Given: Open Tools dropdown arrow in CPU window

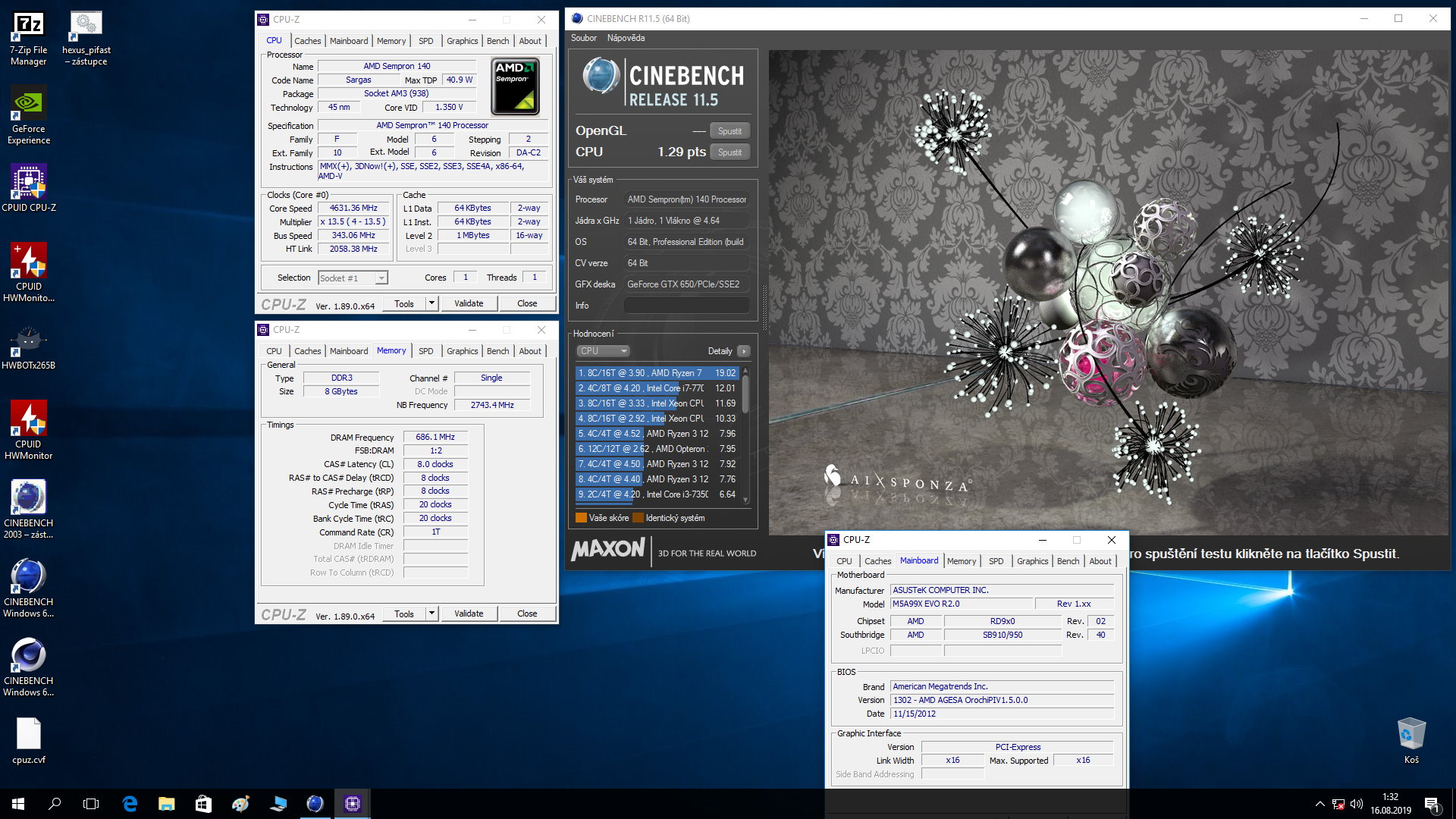Looking at the screenshot, I should (x=431, y=303).
